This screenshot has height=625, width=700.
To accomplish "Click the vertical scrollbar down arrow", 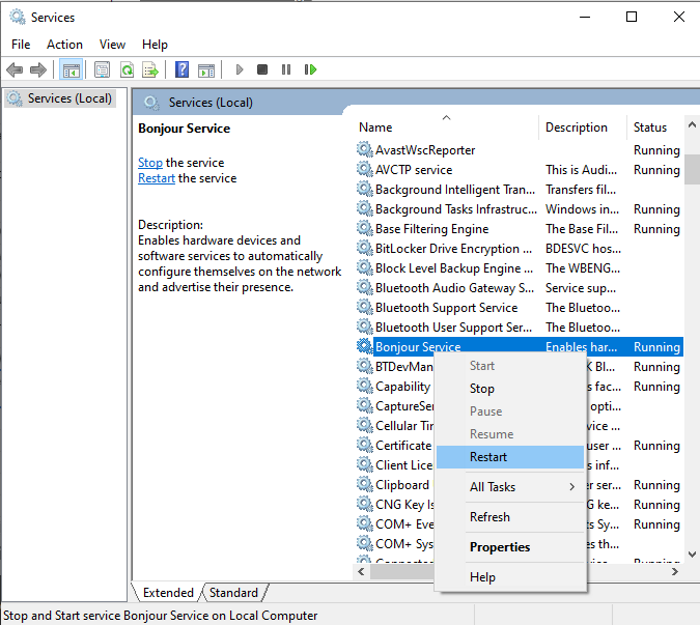I will pyautogui.click(x=691, y=553).
